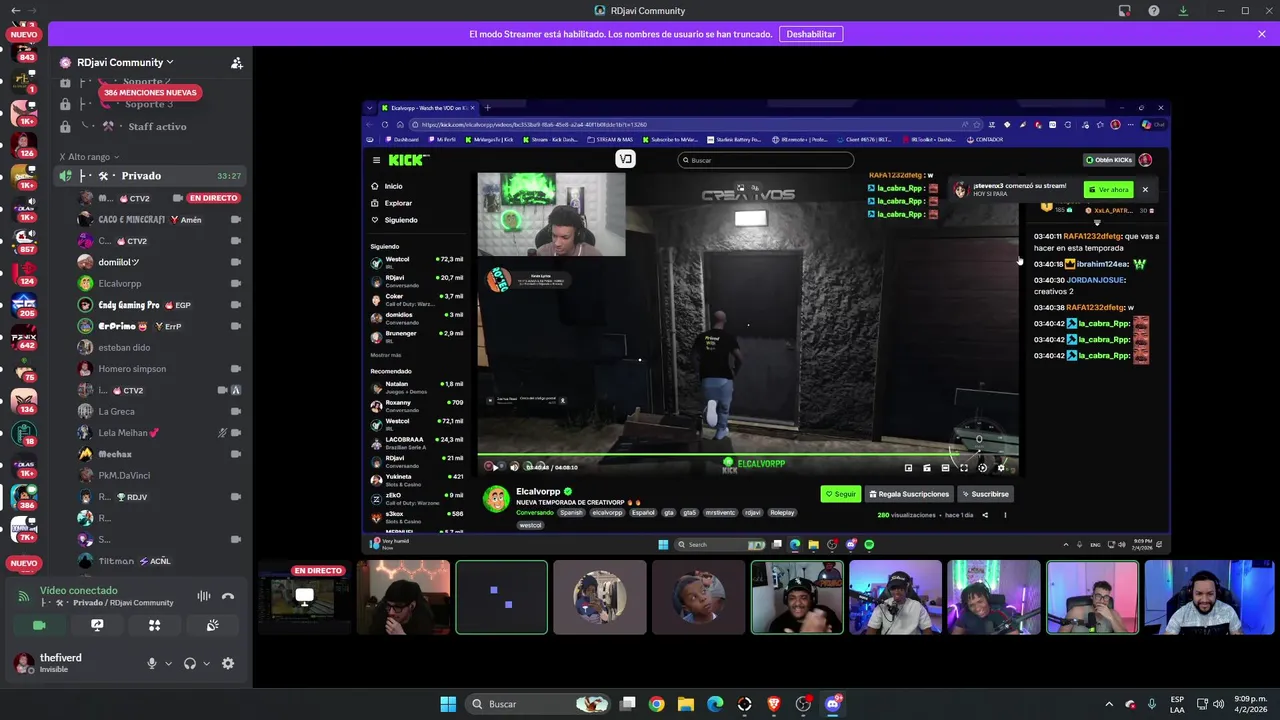1280x720 pixels.
Task: Click download update icon in title bar
Action: pos(1183,11)
